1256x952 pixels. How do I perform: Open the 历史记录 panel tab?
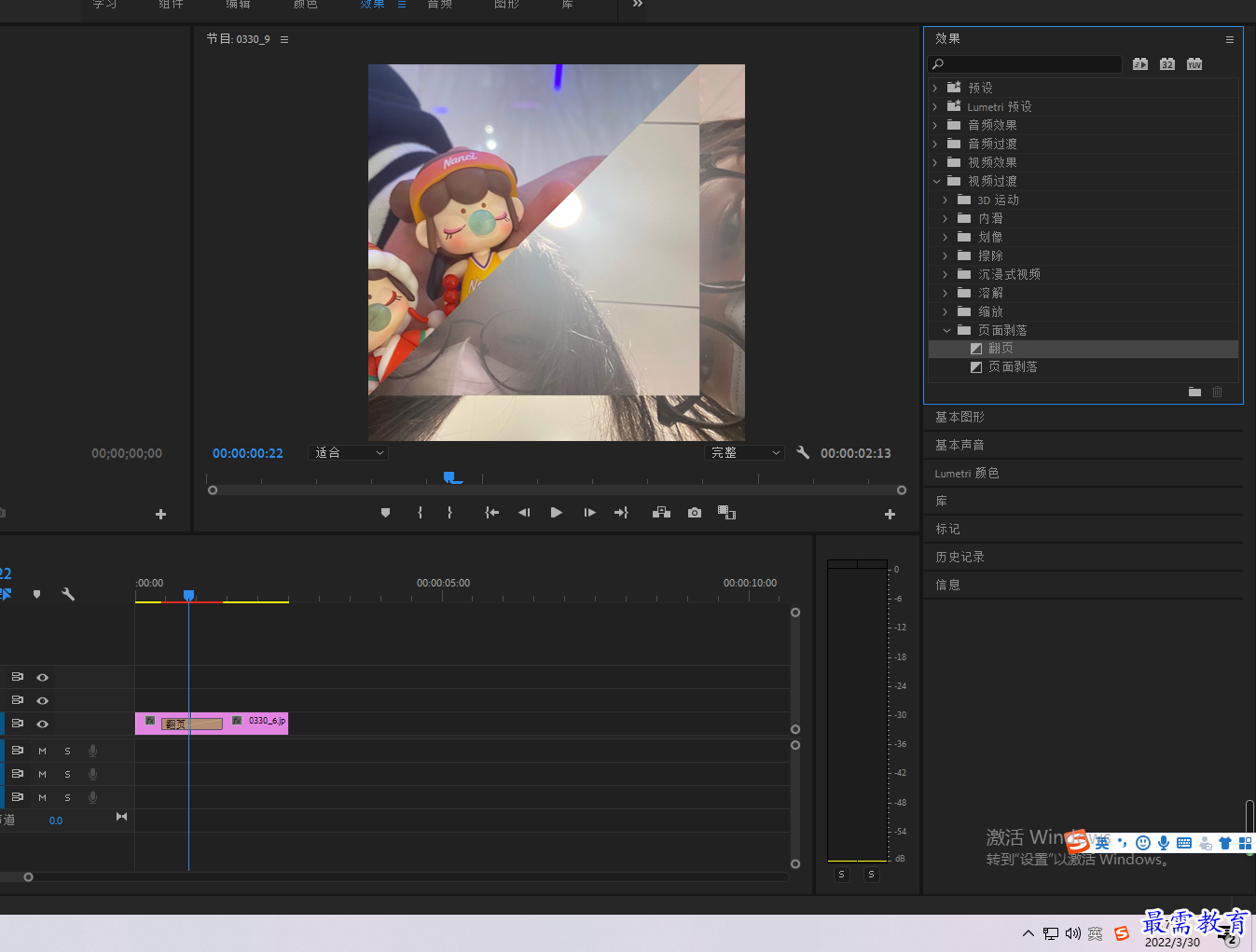pyautogui.click(x=959, y=557)
